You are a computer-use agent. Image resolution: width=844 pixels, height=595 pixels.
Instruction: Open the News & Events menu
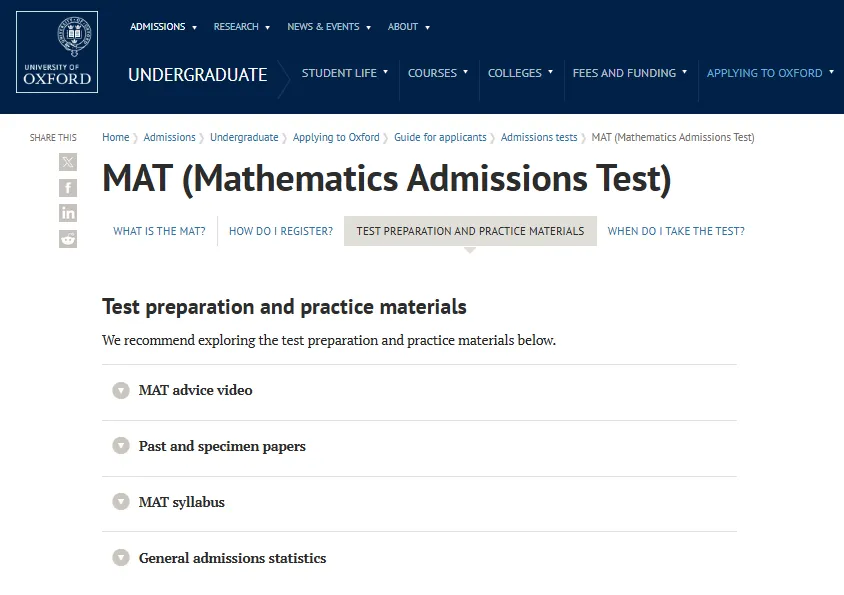(329, 26)
